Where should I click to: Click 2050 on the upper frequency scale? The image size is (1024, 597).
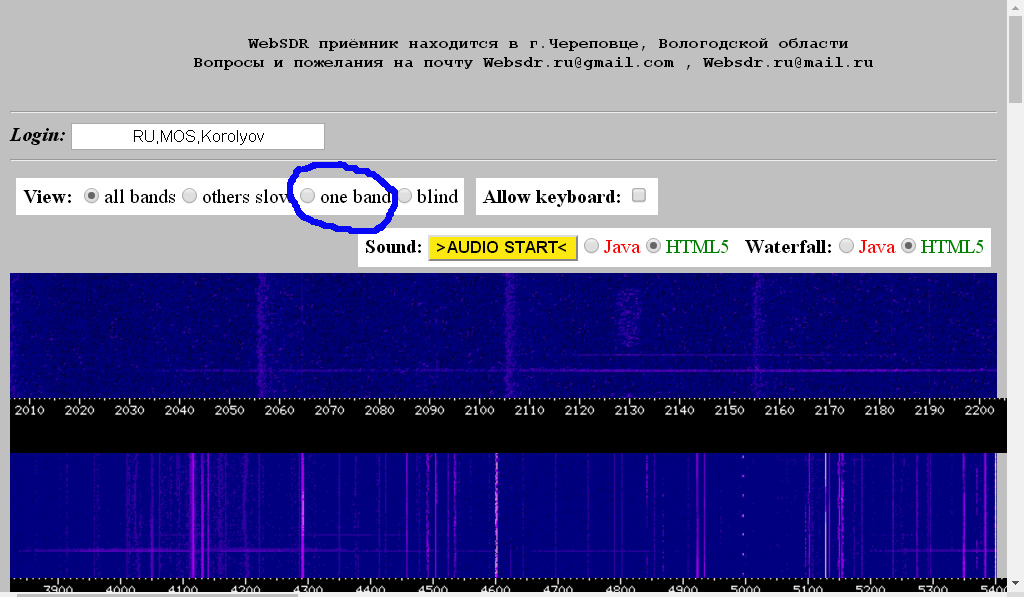[x=229, y=410]
